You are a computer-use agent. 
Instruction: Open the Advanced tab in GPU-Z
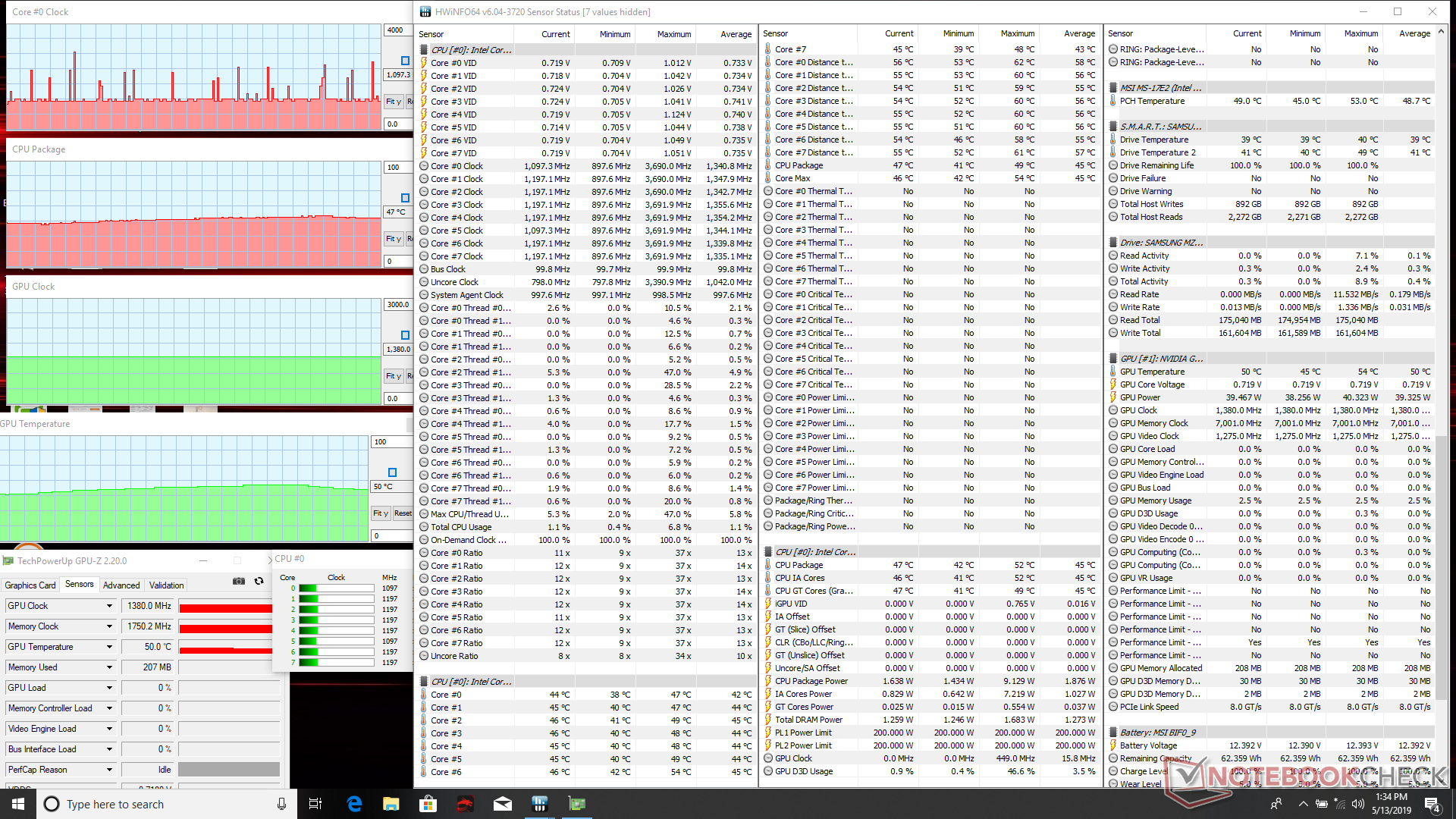pyautogui.click(x=121, y=585)
